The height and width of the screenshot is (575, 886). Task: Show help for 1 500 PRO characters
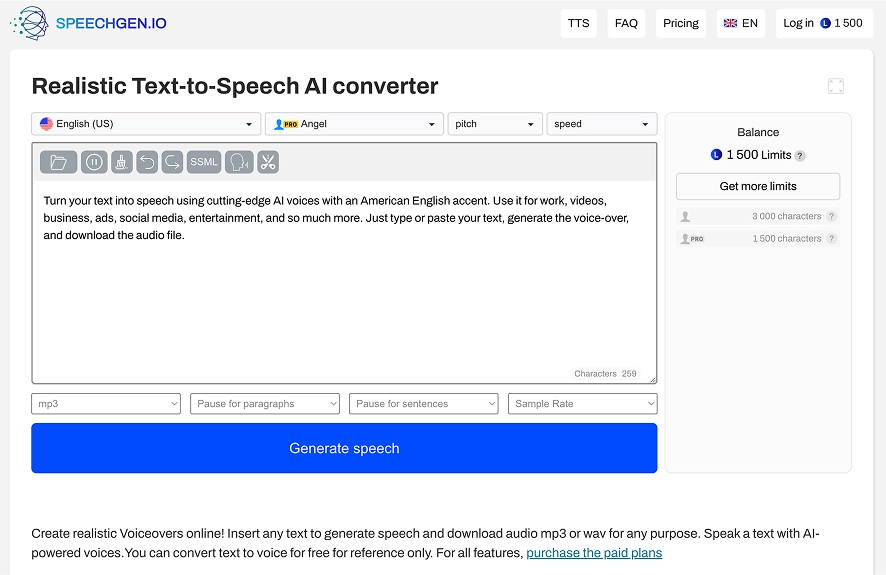pyautogui.click(x=831, y=239)
